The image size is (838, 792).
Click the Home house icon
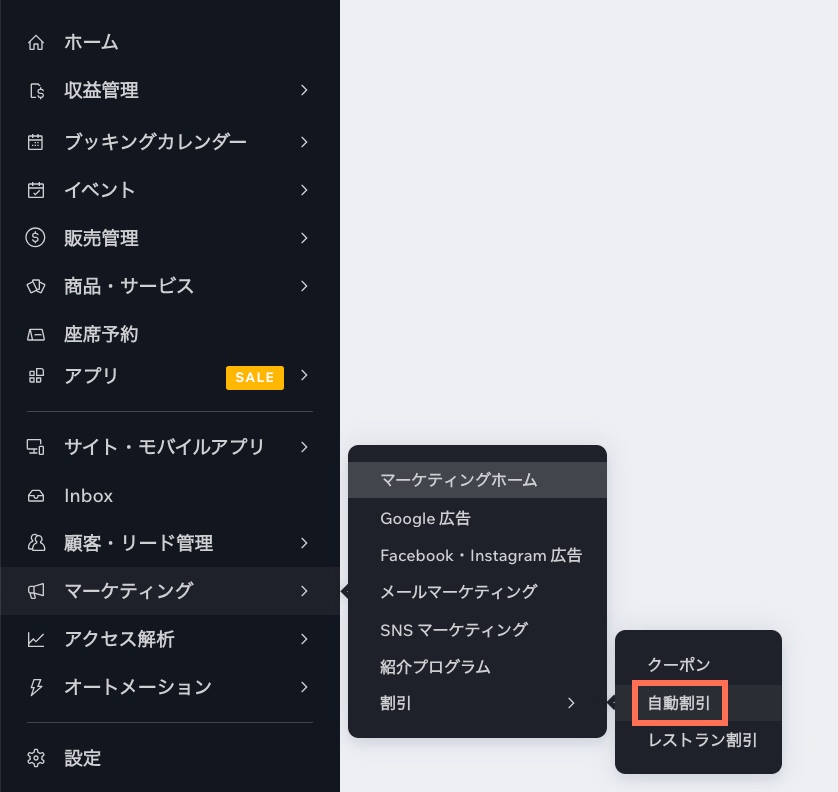pos(36,42)
